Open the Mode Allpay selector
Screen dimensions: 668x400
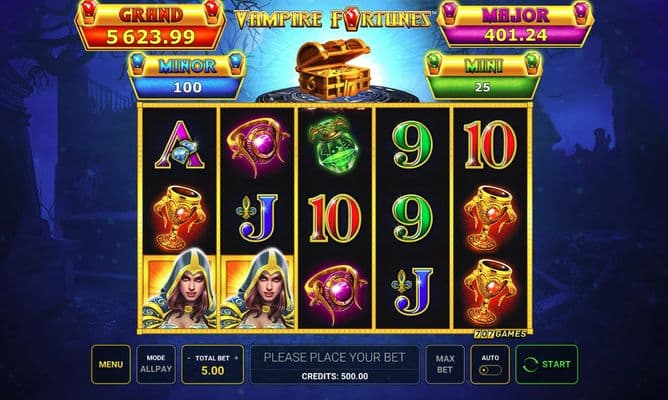coord(156,364)
